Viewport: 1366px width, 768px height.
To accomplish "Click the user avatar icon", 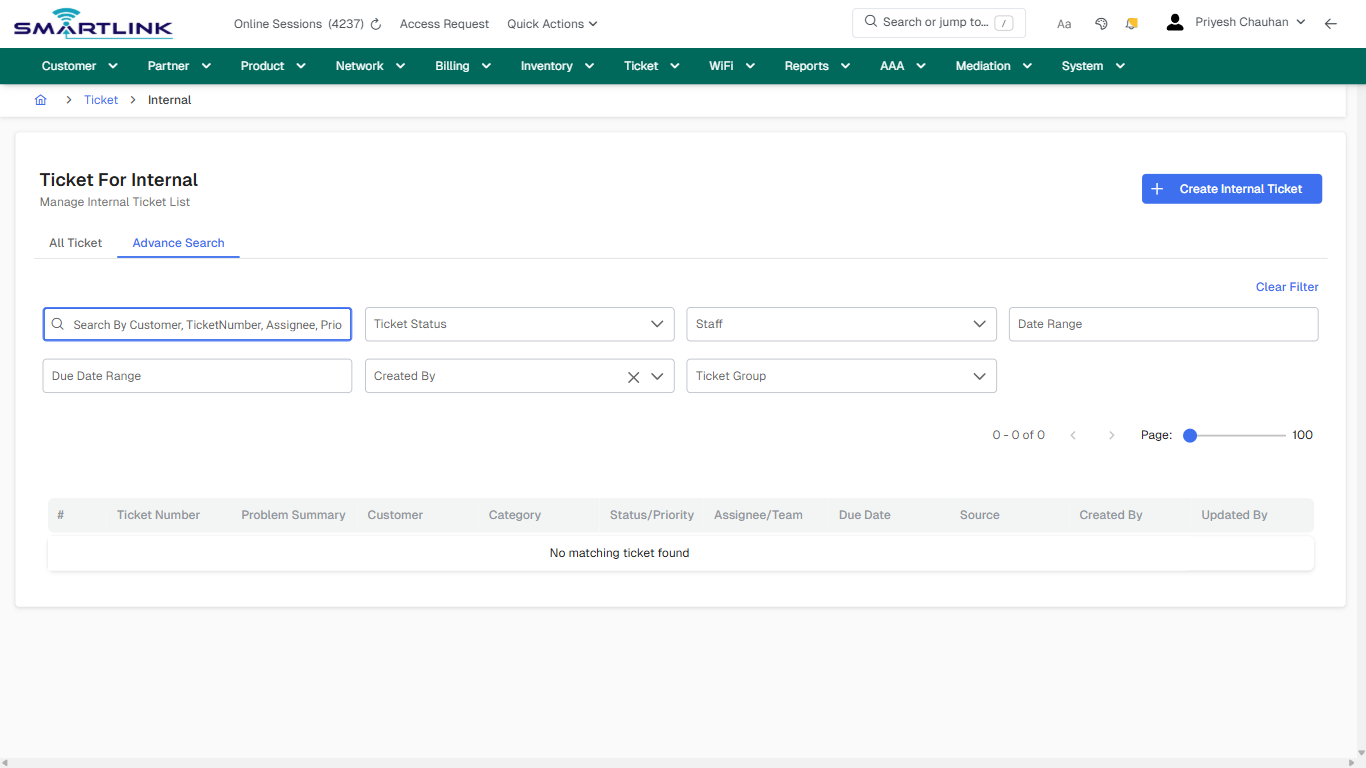I will click(1174, 21).
